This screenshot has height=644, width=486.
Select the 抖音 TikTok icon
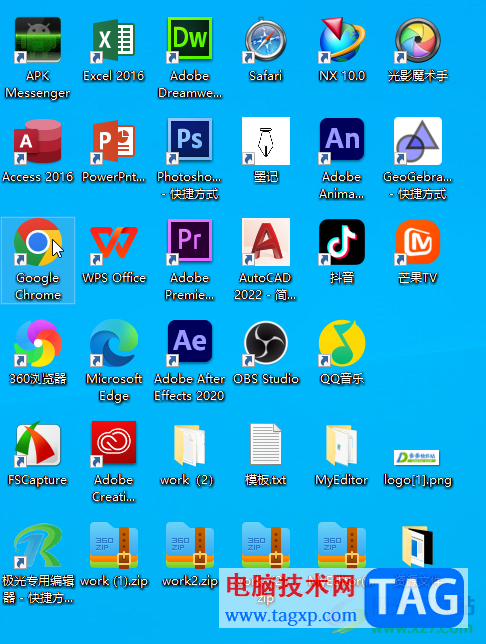coord(342,242)
